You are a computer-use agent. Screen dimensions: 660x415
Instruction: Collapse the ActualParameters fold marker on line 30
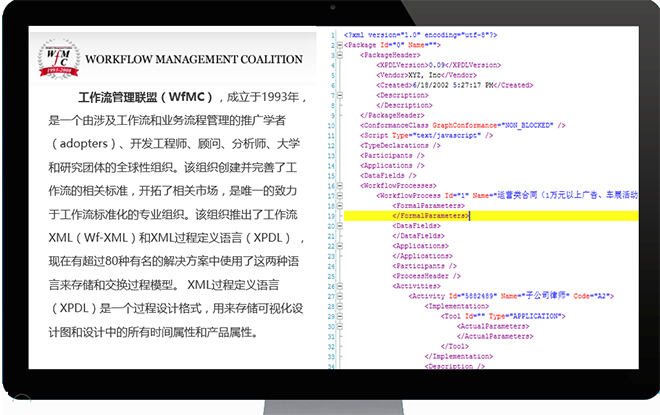point(340,326)
